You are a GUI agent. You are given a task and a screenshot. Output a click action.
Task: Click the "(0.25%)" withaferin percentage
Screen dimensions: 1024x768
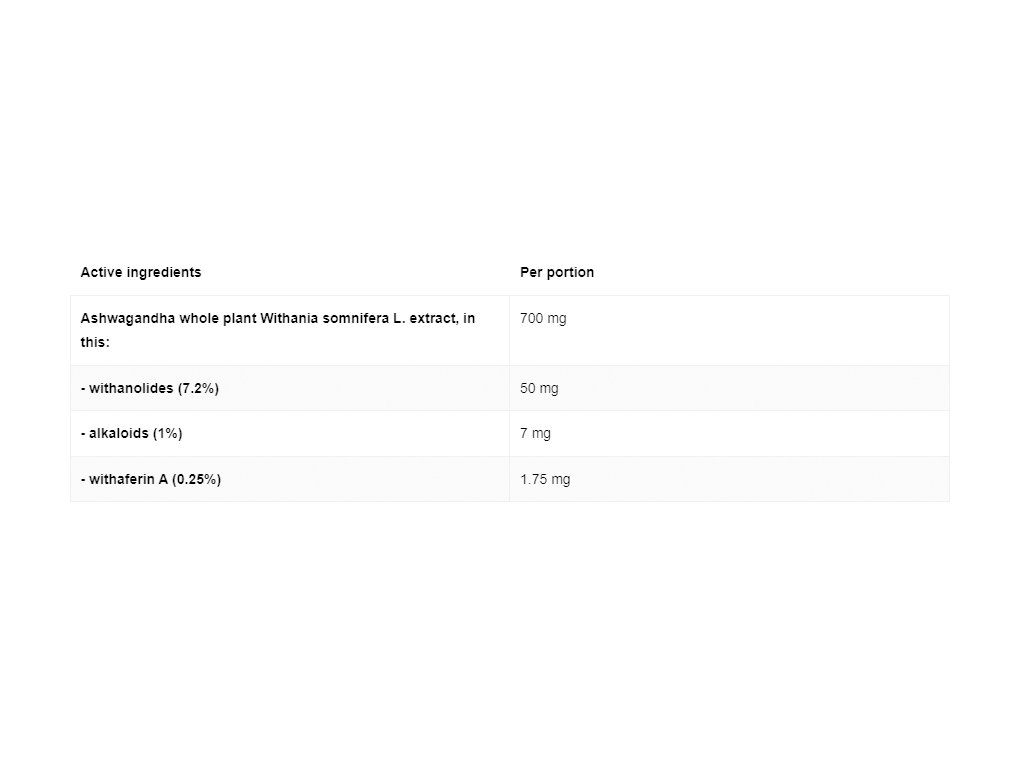point(197,479)
